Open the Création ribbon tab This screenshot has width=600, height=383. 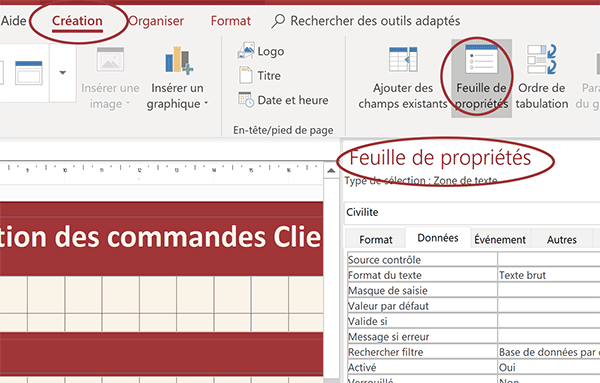pyautogui.click(x=77, y=21)
